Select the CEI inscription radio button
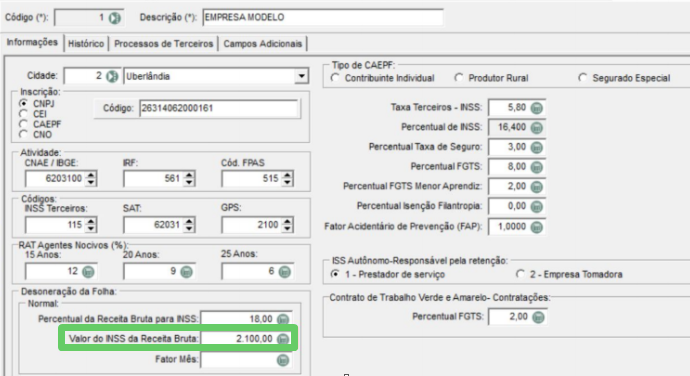 click(23, 114)
